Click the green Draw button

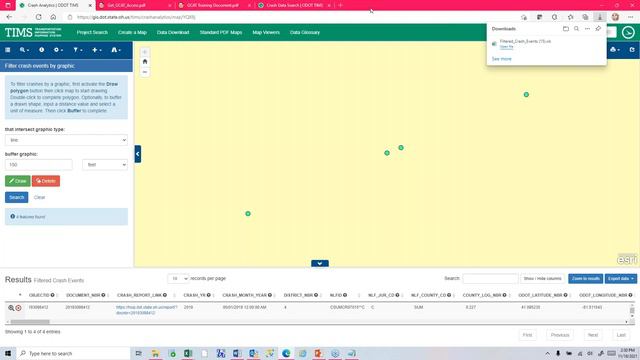point(18,181)
